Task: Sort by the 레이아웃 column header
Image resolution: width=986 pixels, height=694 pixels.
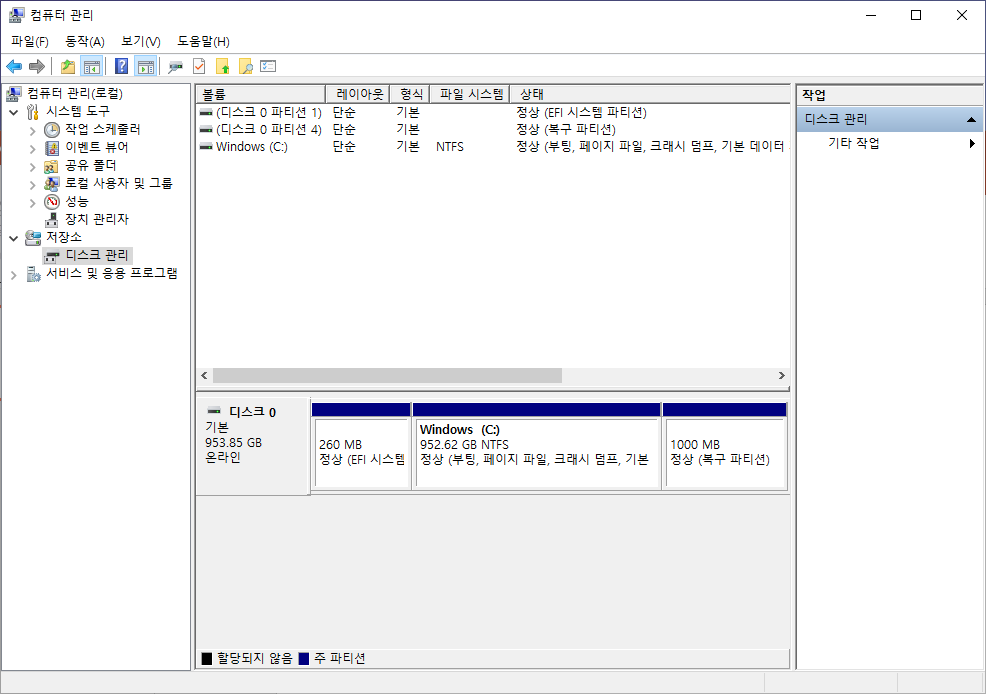Action: pyautogui.click(x=358, y=94)
